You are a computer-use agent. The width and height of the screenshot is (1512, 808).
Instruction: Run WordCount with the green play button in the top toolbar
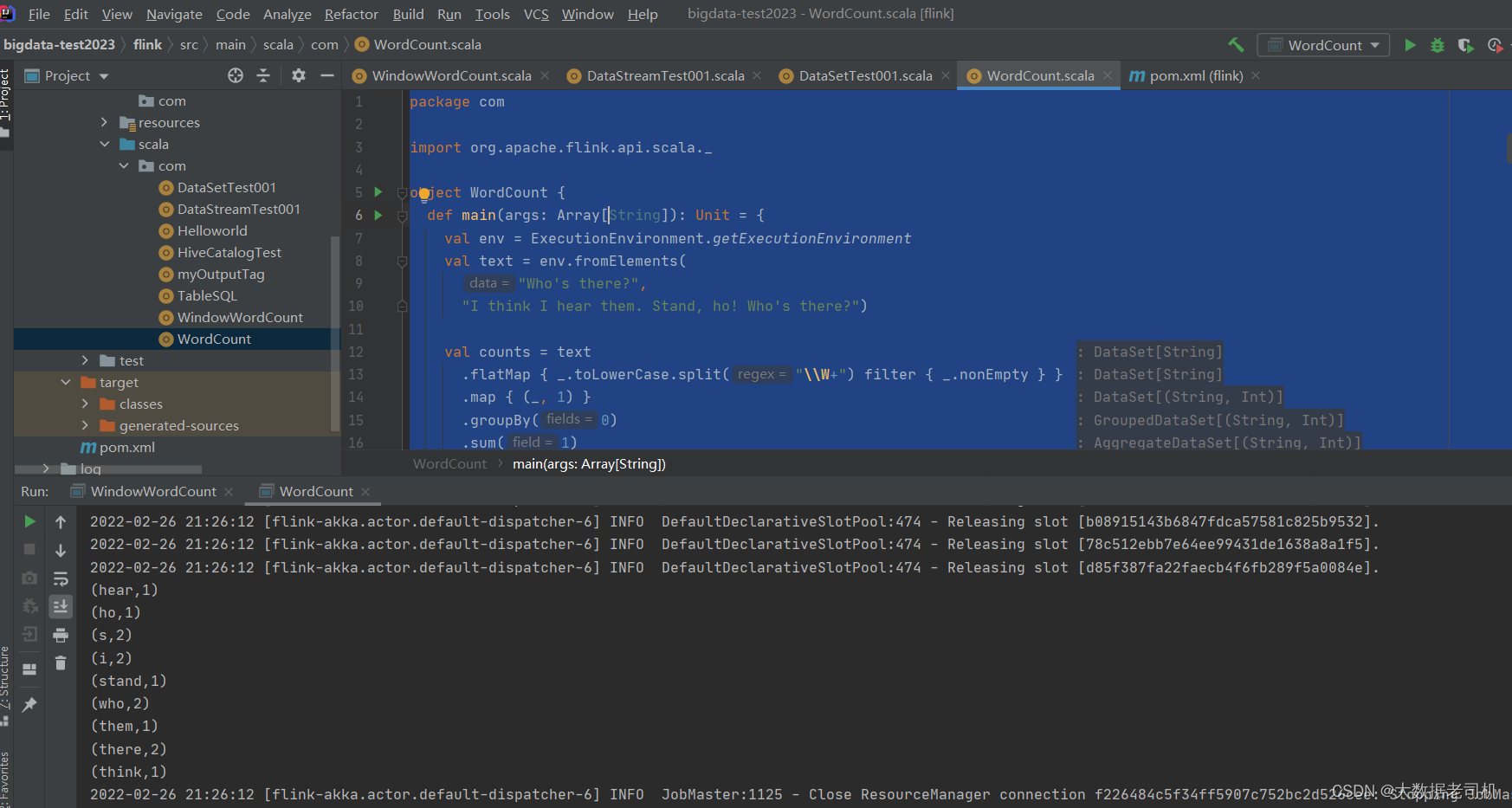[1410, 45]
